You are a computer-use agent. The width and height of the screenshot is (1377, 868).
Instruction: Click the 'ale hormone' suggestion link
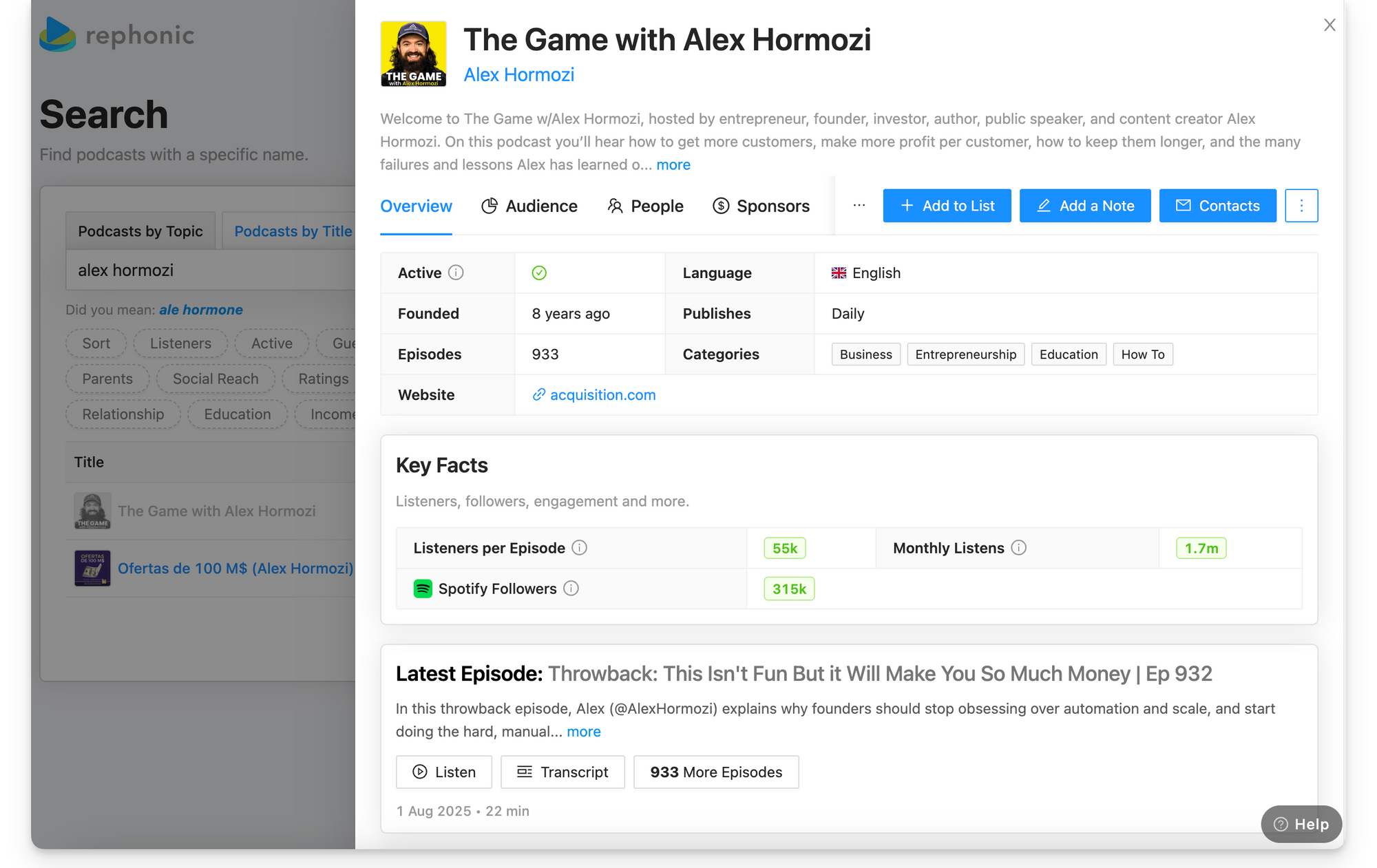click(x=201, y=310)
